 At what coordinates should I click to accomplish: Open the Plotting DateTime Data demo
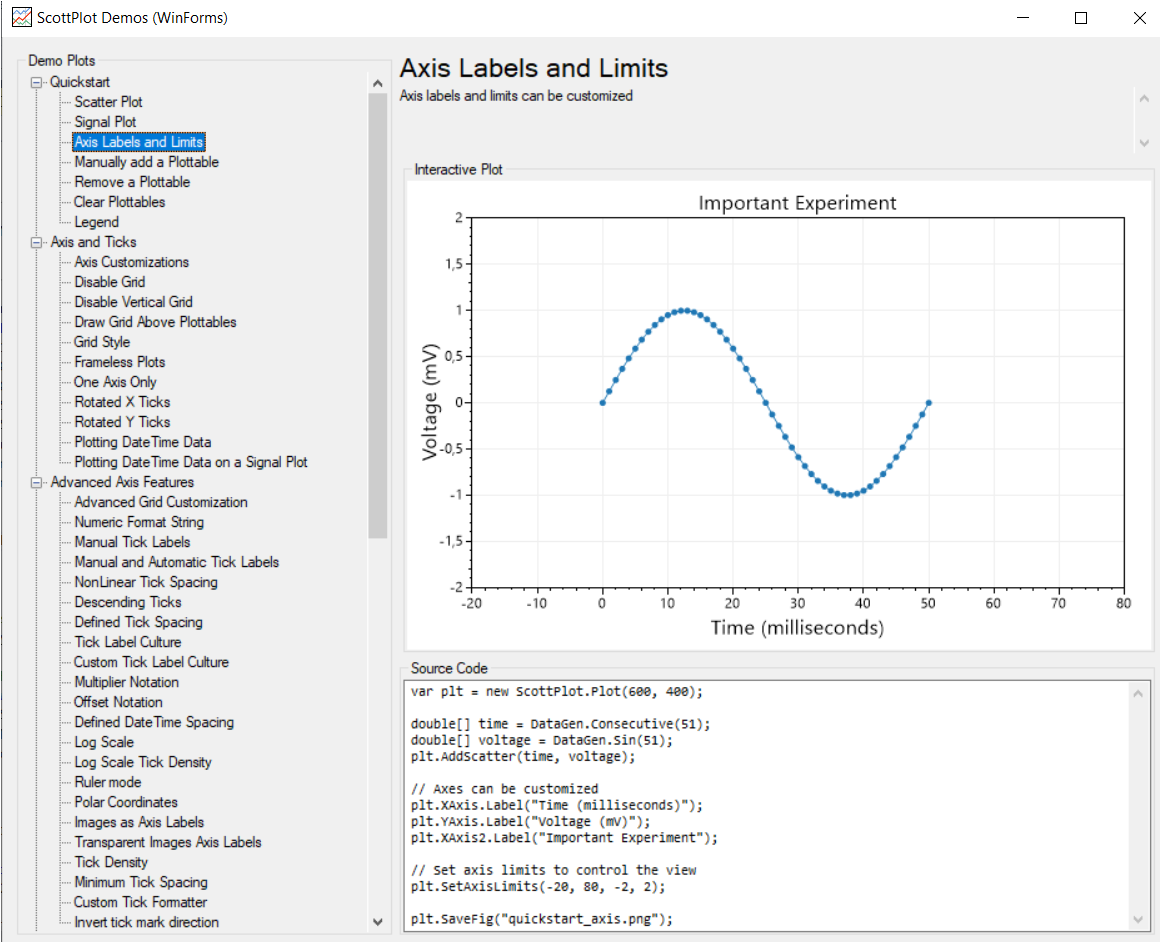[x=143, y=441]
